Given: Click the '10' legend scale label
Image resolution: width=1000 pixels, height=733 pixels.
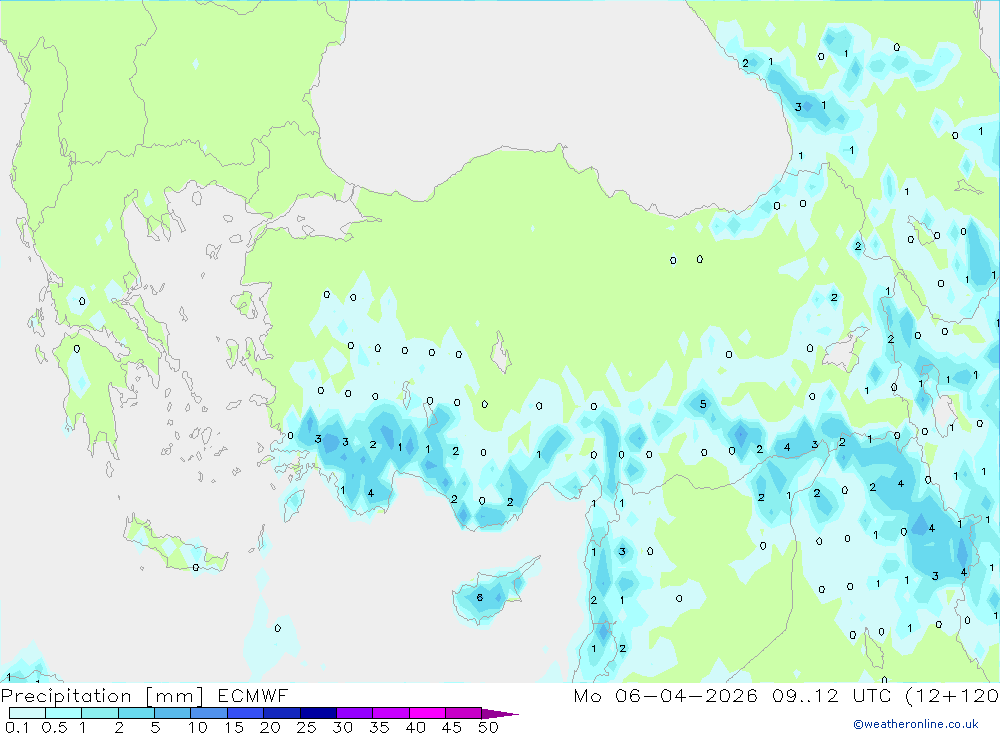Looking at the screenshot, I should [198, 727].
